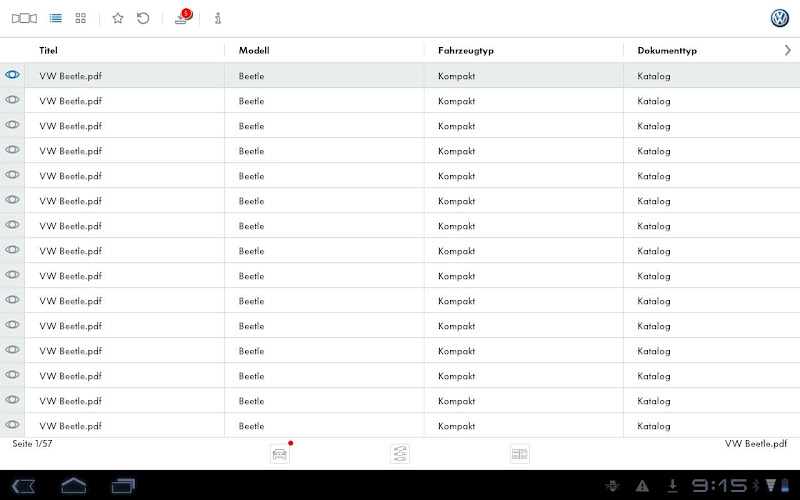The image size is (800, 500).
Task: Click the Seite 1/57 page indicator
Action: (32, 444)
